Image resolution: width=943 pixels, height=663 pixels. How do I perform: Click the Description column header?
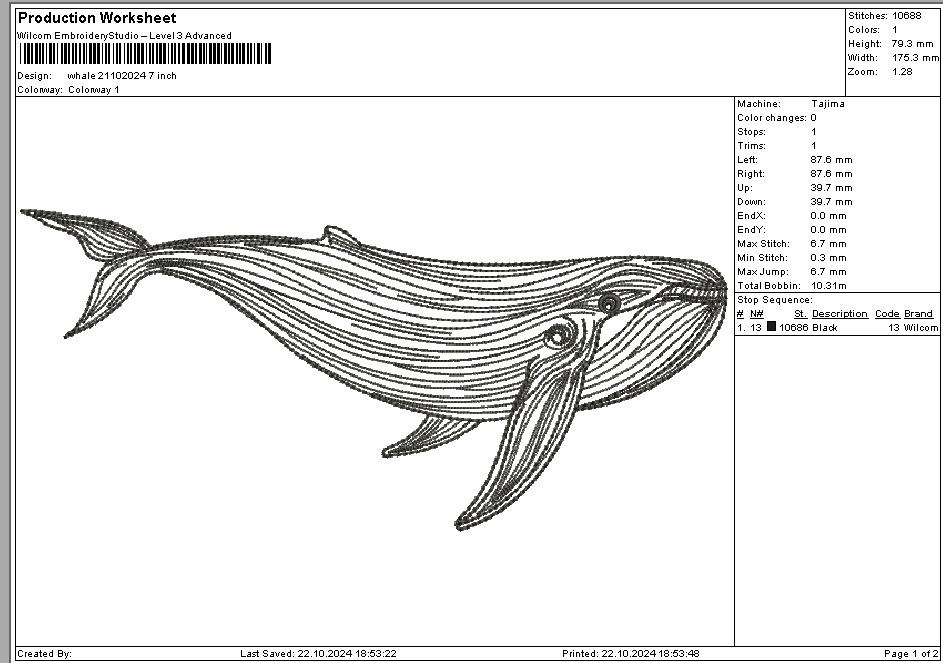(x=840, y=313)
